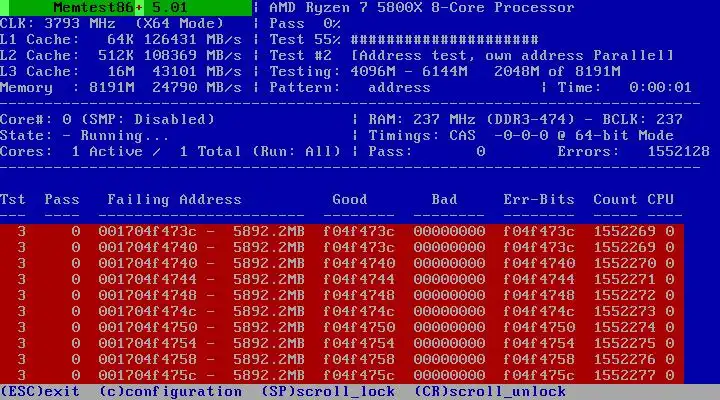Click the RAM: 237 MHz (DDR3-474) entry

[x=471, y=119]
